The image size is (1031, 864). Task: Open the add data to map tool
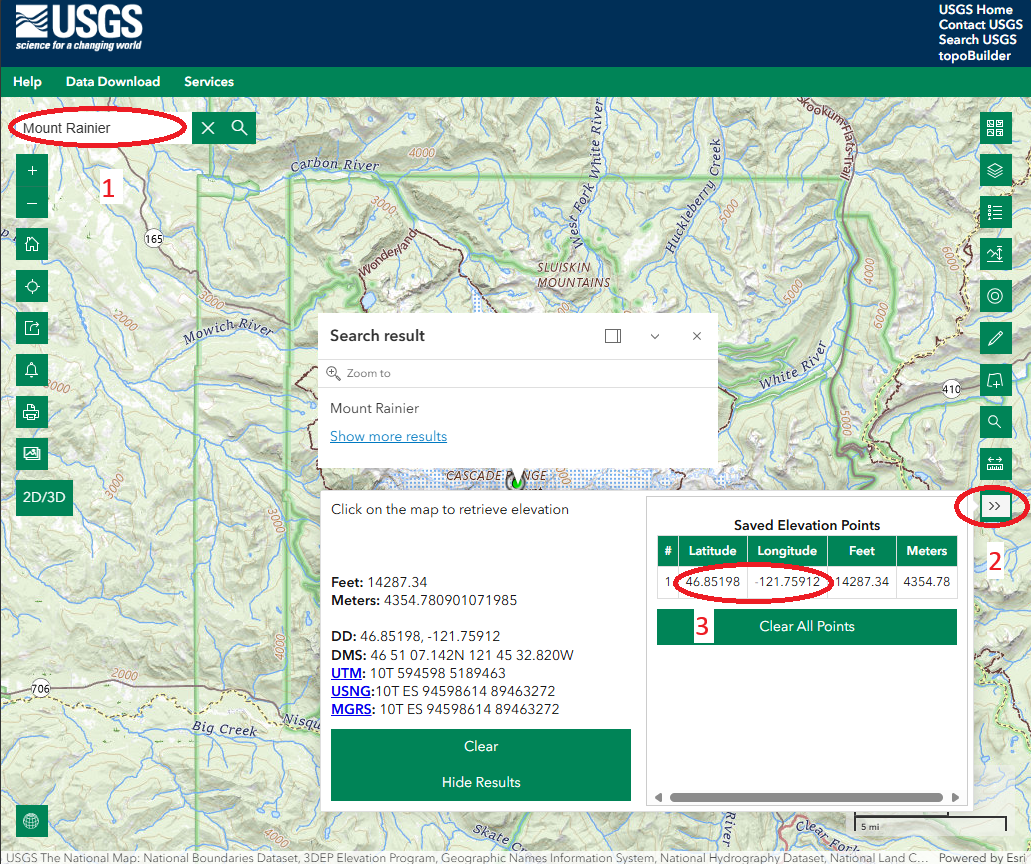click(x=995, y=380)
